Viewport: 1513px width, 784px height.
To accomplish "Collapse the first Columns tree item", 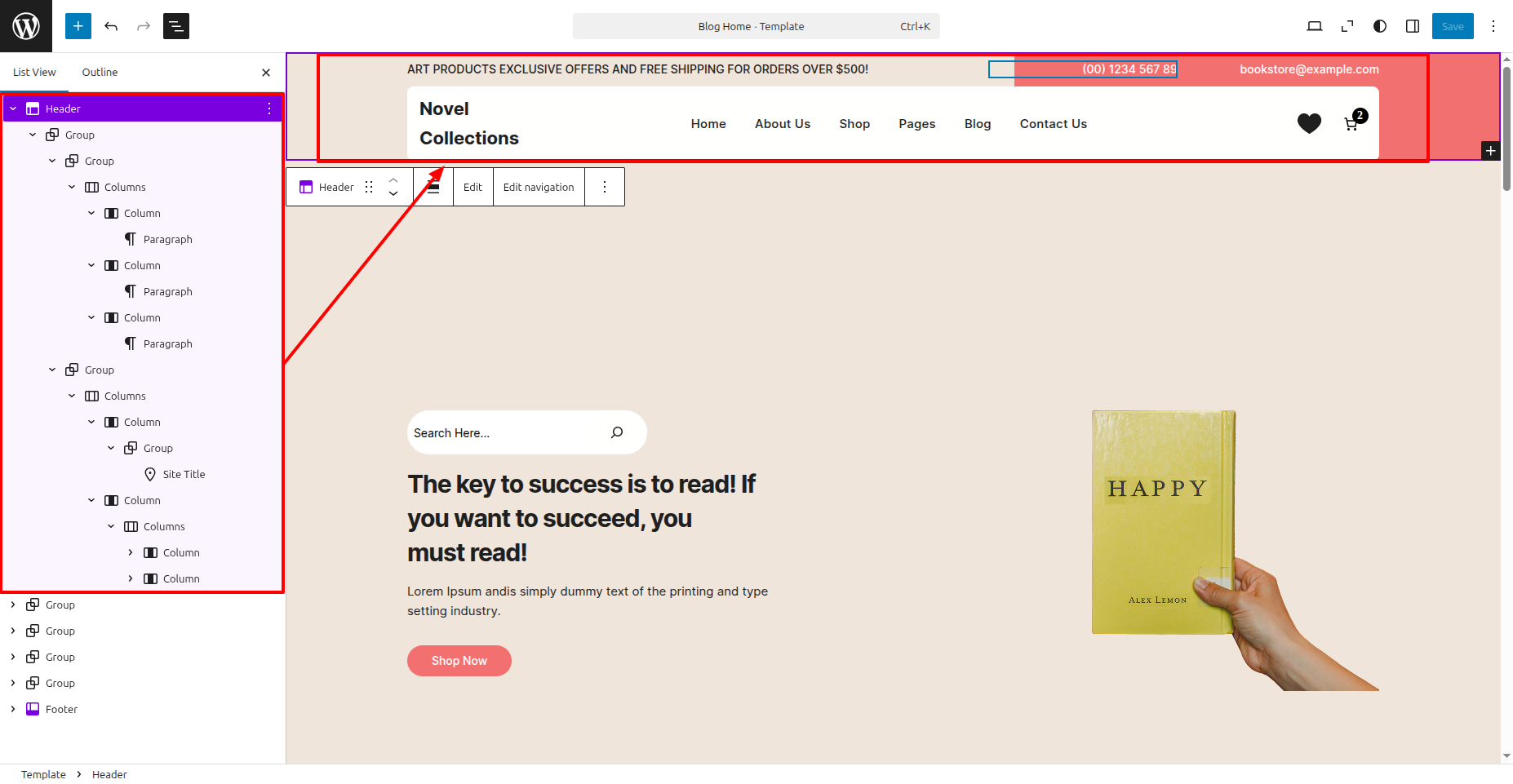I will click(x=72, y=187).
